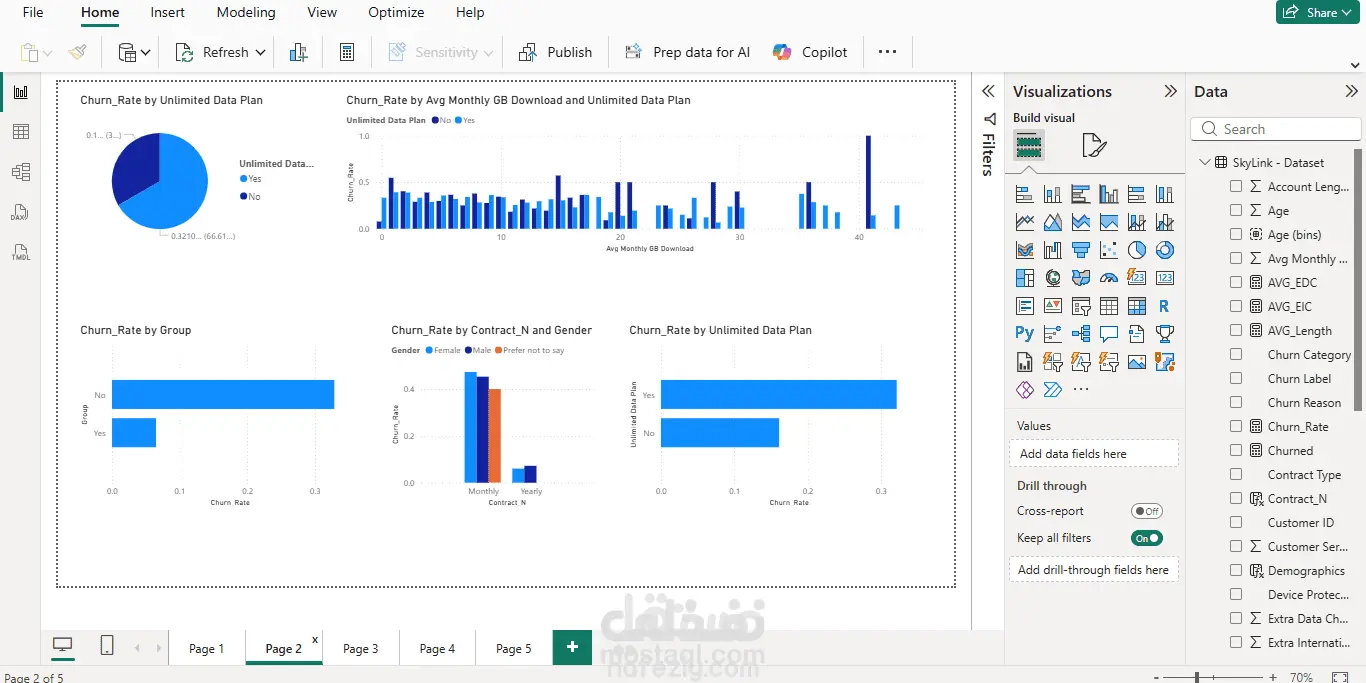Collapse the SkyLink - Dataset table
The width and height of the screenshot is (1366, 683).
(1203, 162)
